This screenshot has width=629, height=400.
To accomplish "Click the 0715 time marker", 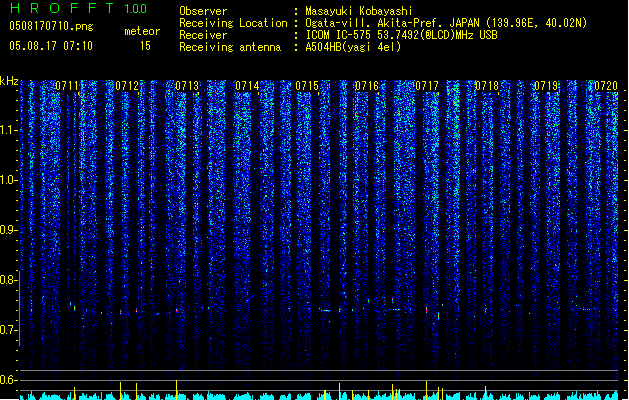I will click(307, 86).
